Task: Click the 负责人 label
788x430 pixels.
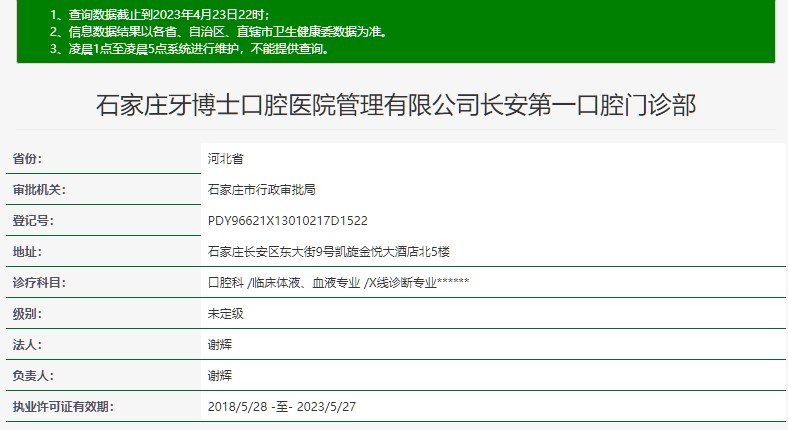Action: [x=33, y=376]
